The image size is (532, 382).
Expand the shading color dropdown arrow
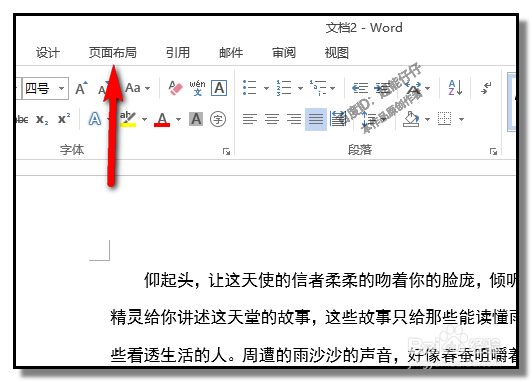428,119
